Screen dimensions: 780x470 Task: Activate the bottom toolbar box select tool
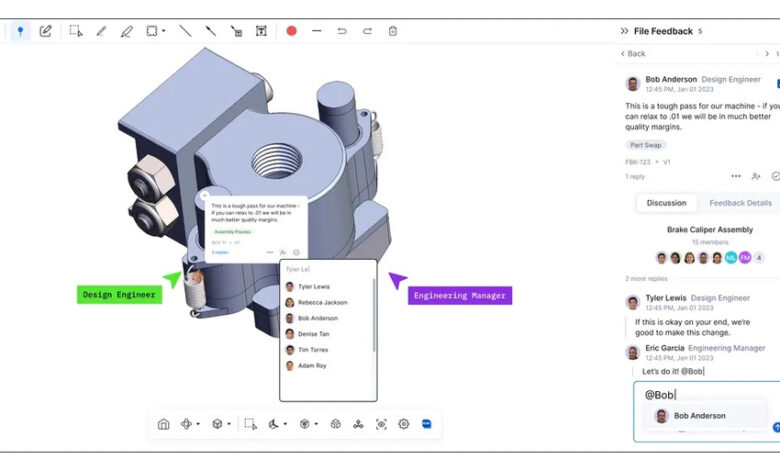(x=251, y=424)
